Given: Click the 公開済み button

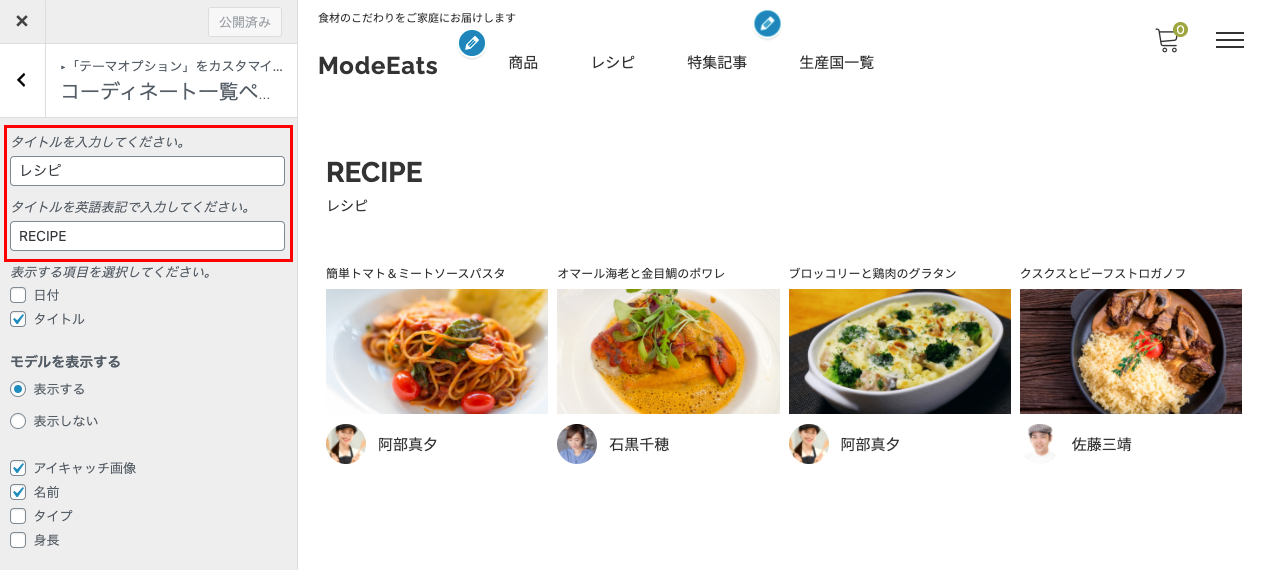Looking at the screenshot, I should [x=245, y=22].
